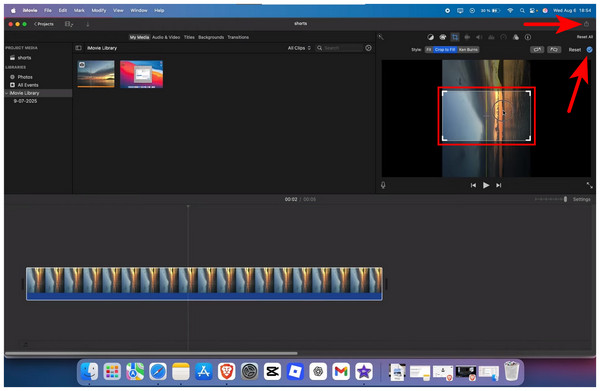Open the Window menu

click(139, 10)
